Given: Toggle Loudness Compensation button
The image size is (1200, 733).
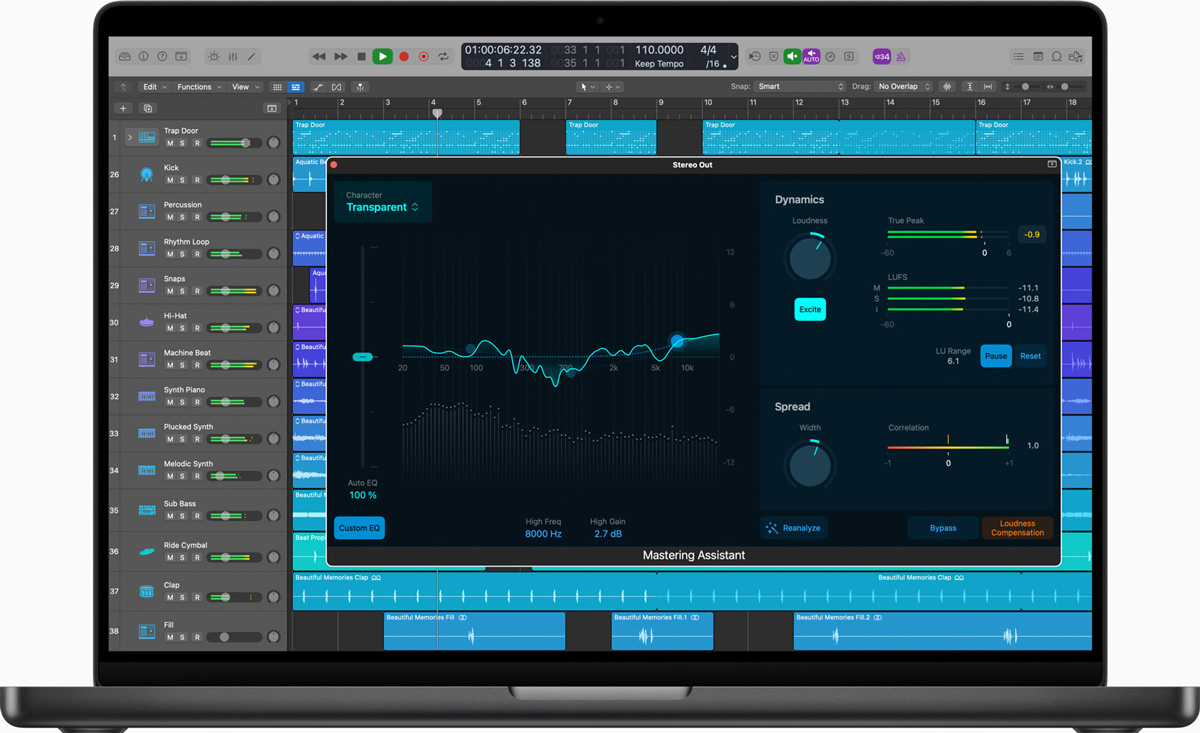Looking at the screenshot, I should point(1017,528).
